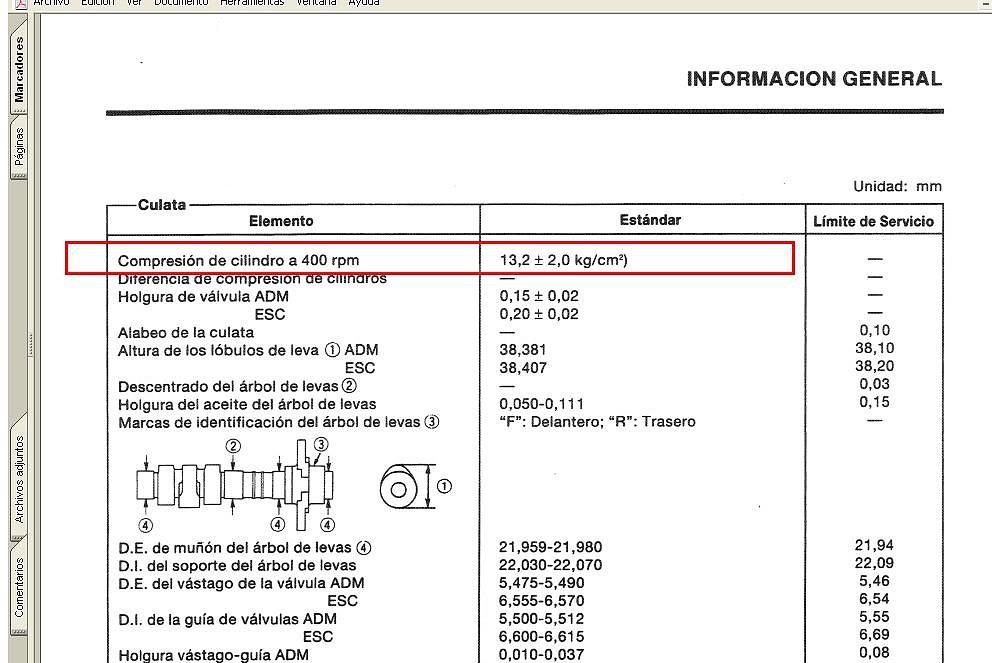
Task: Click the INFORMACION GENERAL heading
Action: click(814, 78)
